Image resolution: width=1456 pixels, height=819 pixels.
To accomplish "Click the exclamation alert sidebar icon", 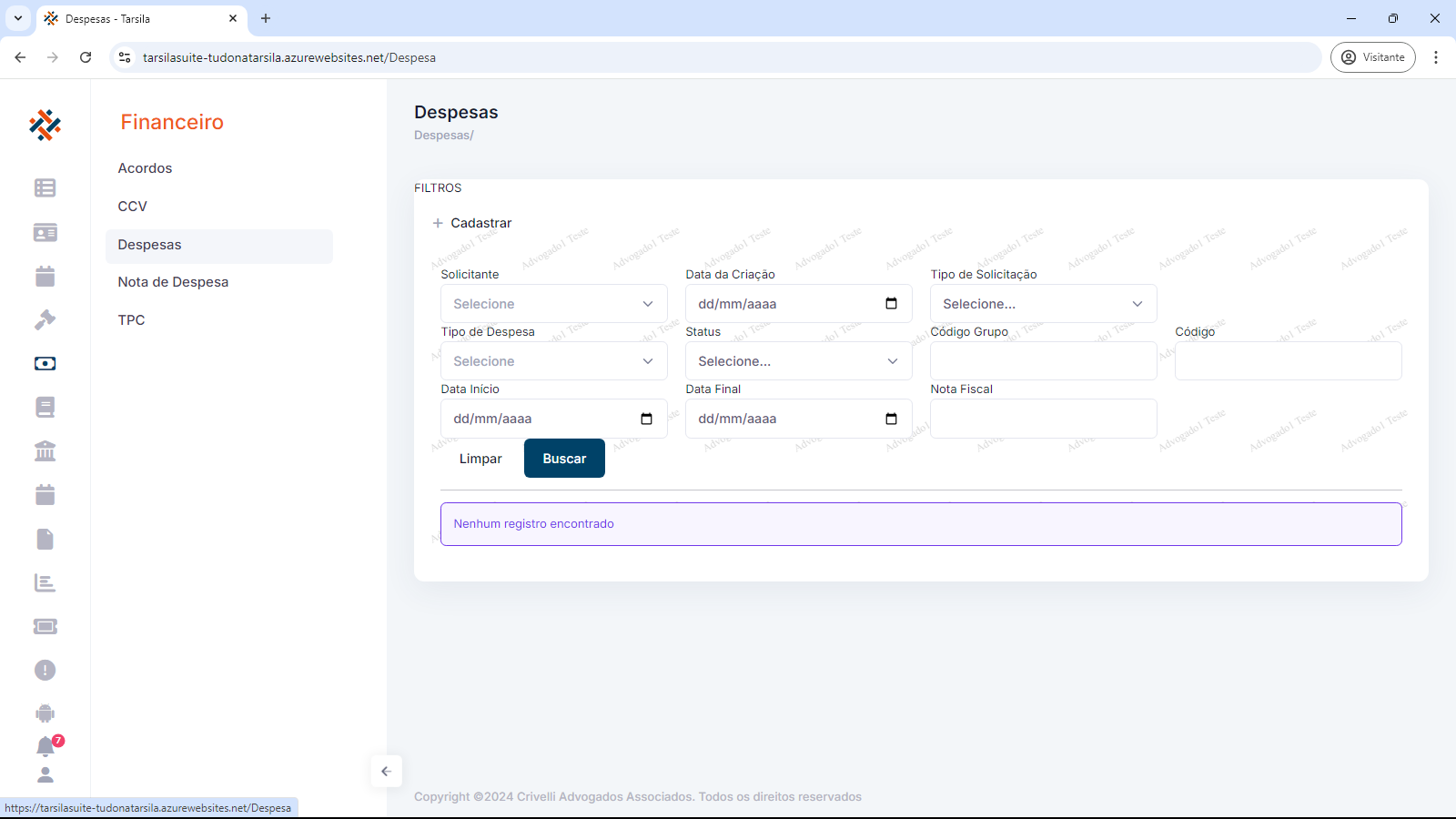I will pyautogui.click(x=45, y=671).
